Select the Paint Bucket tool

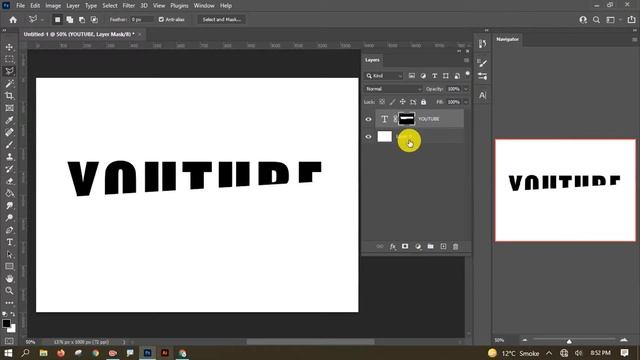point(9,193)
